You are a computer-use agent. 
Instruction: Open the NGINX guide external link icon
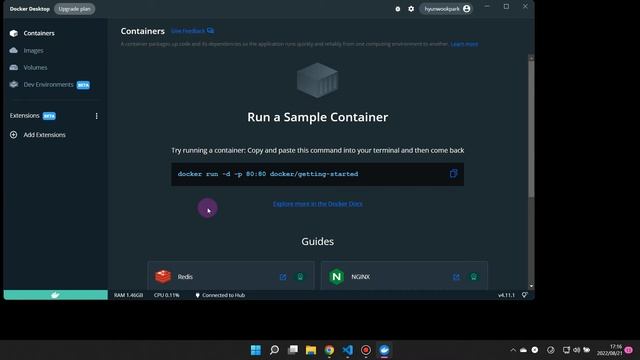[x=456, y=277]
